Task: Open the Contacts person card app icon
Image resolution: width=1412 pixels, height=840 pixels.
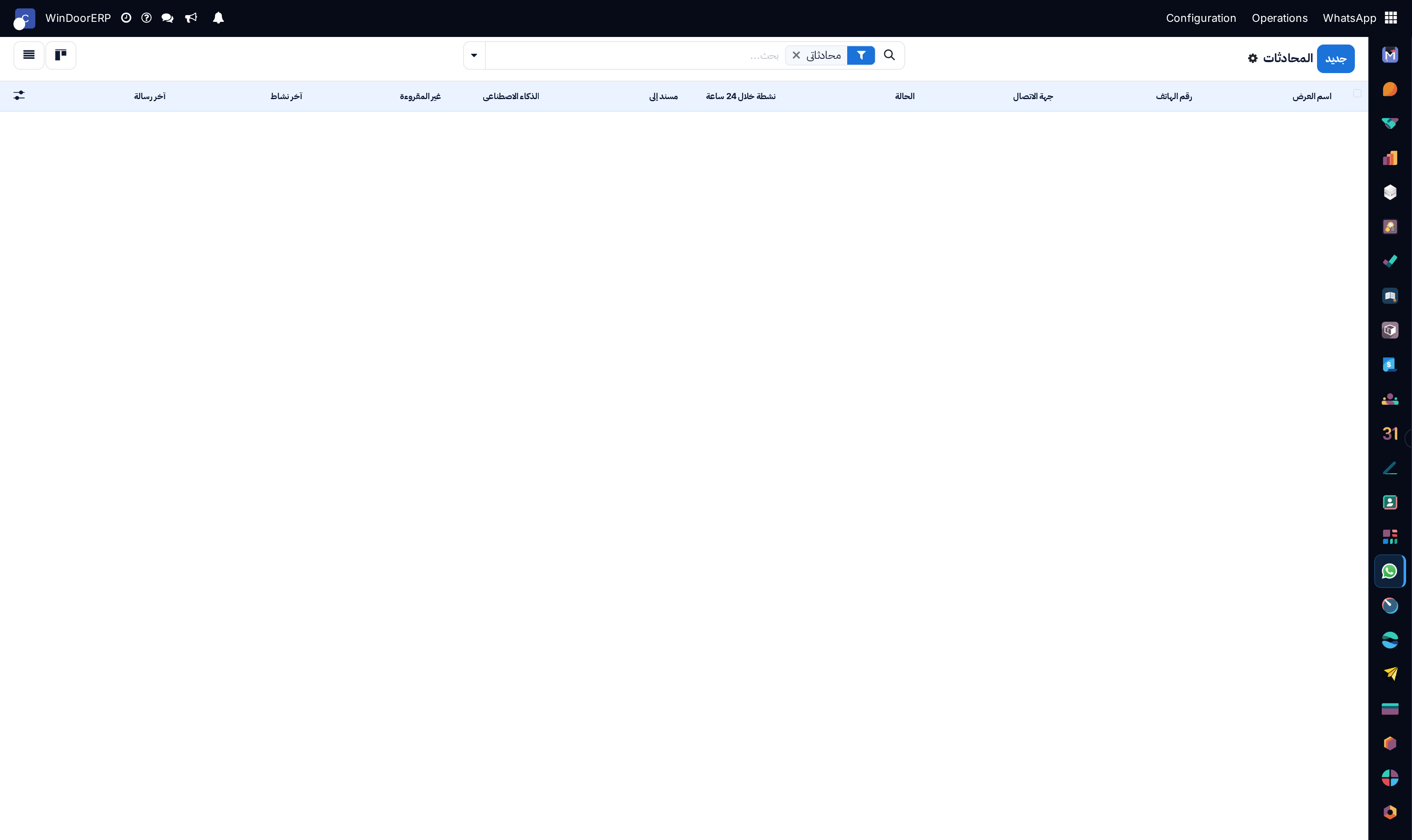Action: (1390, 502)
